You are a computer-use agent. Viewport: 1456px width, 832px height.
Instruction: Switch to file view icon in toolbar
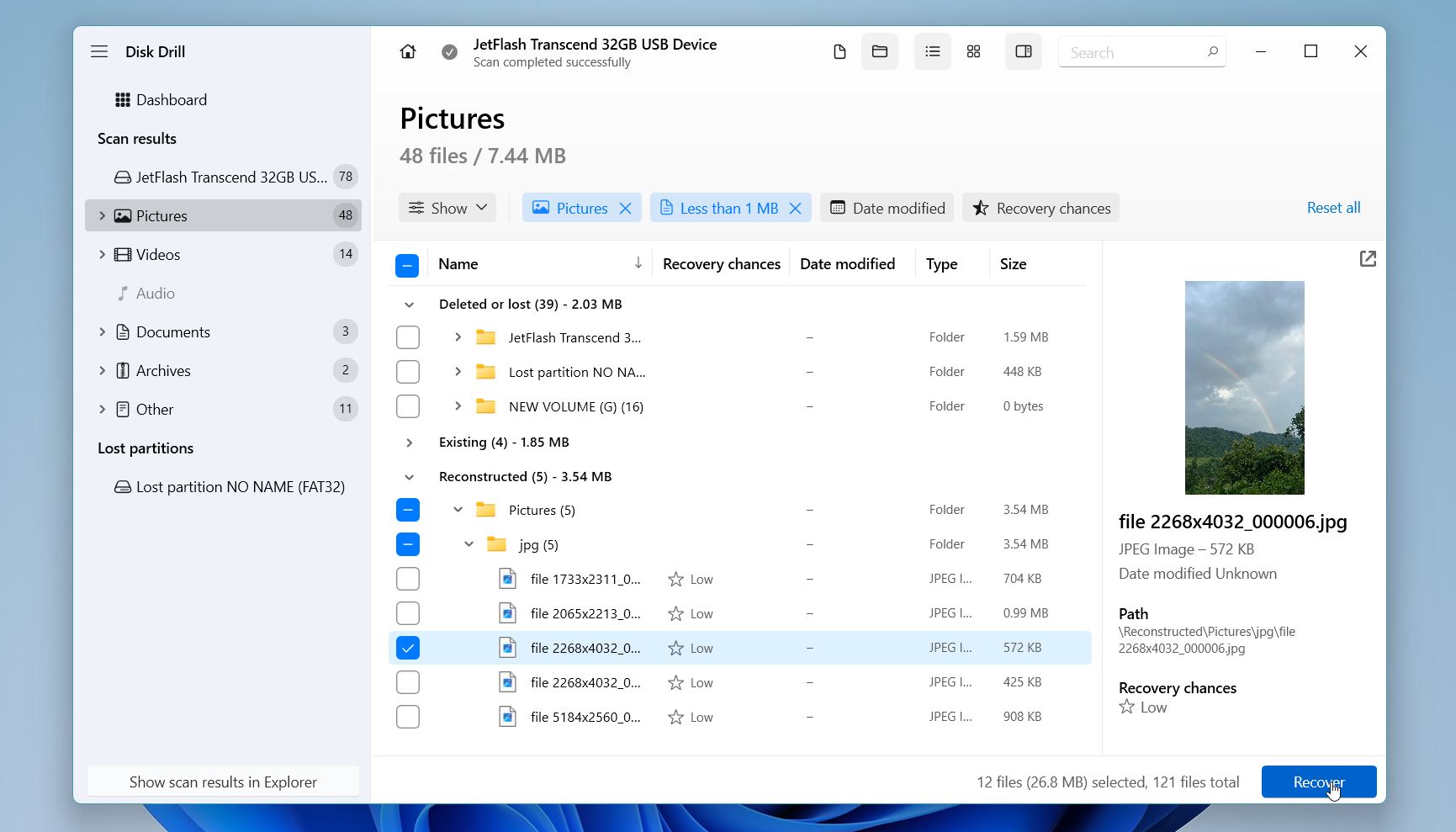point(839,52)
